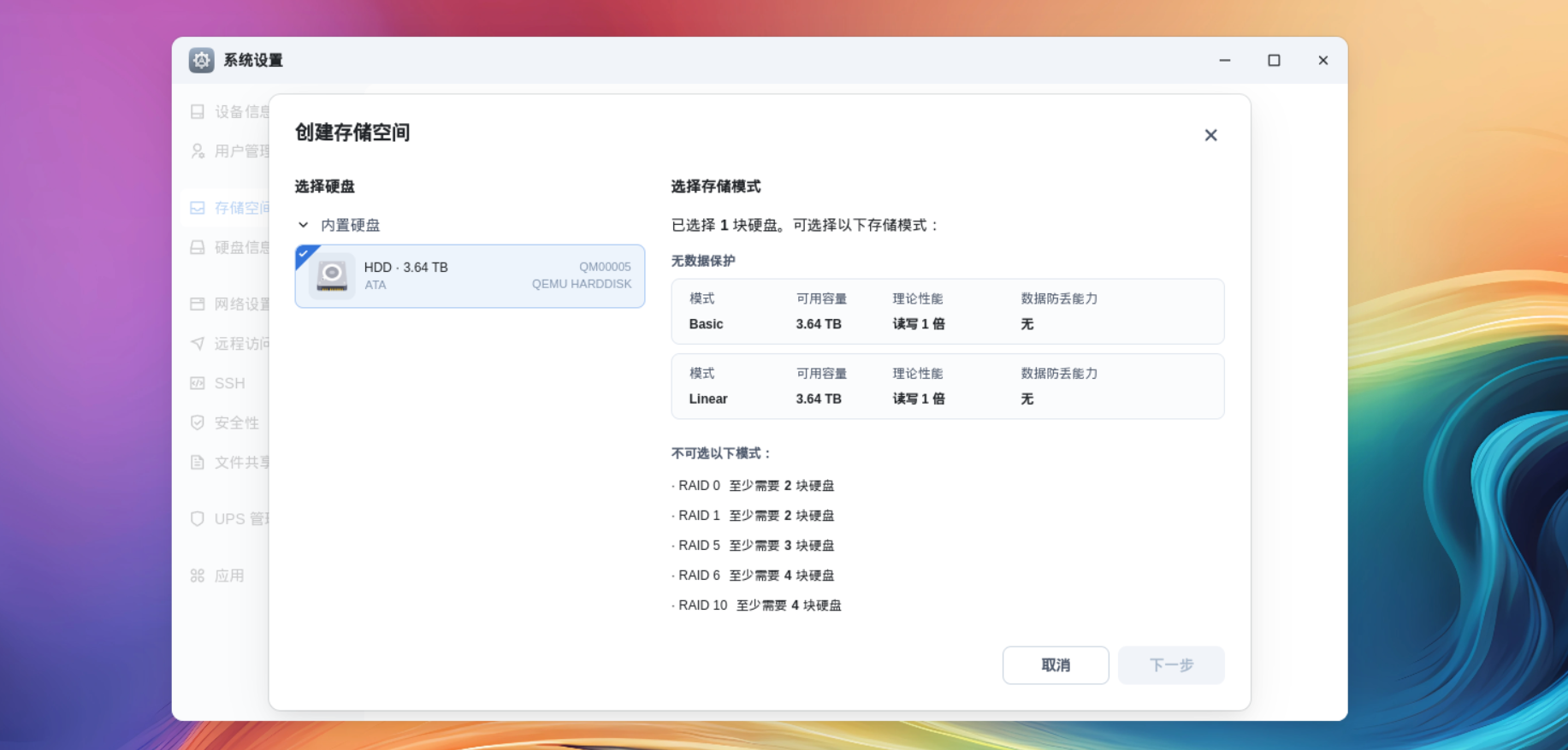Minimize the 系统设置 window
The width and height of the screenshot is (1568, 750).
tap(1225, 60)
